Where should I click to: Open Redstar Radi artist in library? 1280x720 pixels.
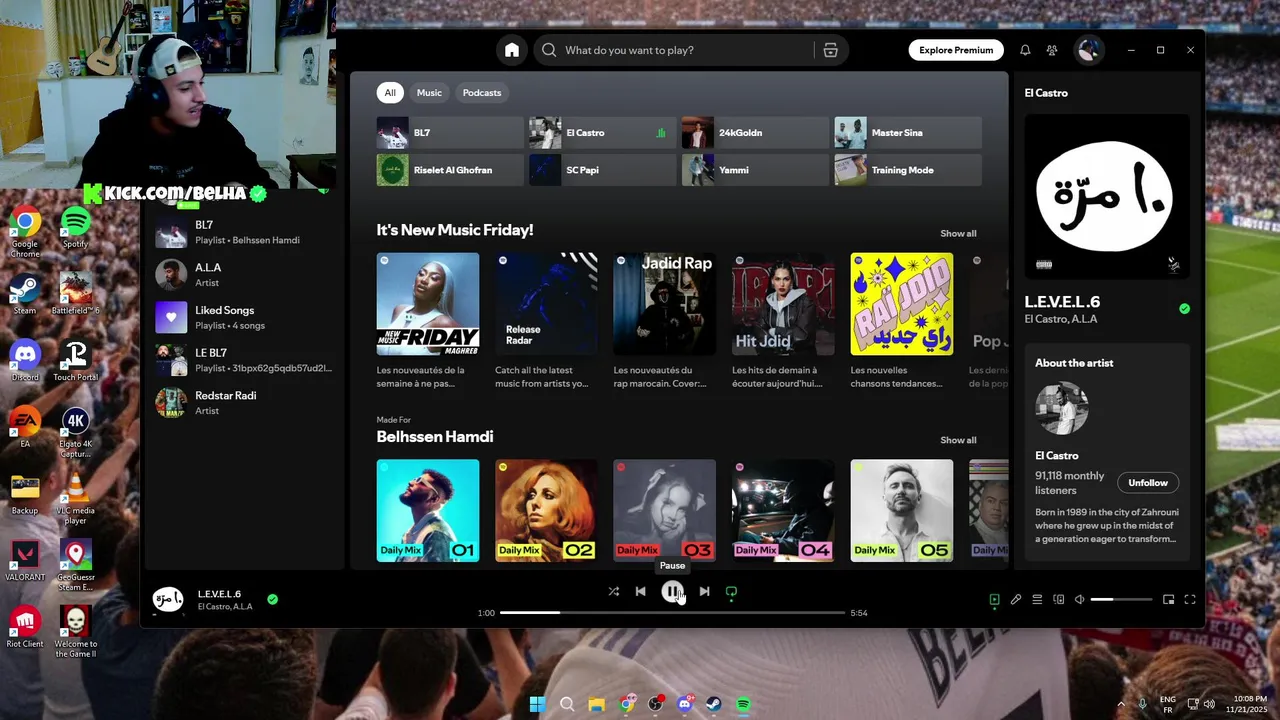pos(244,402)
